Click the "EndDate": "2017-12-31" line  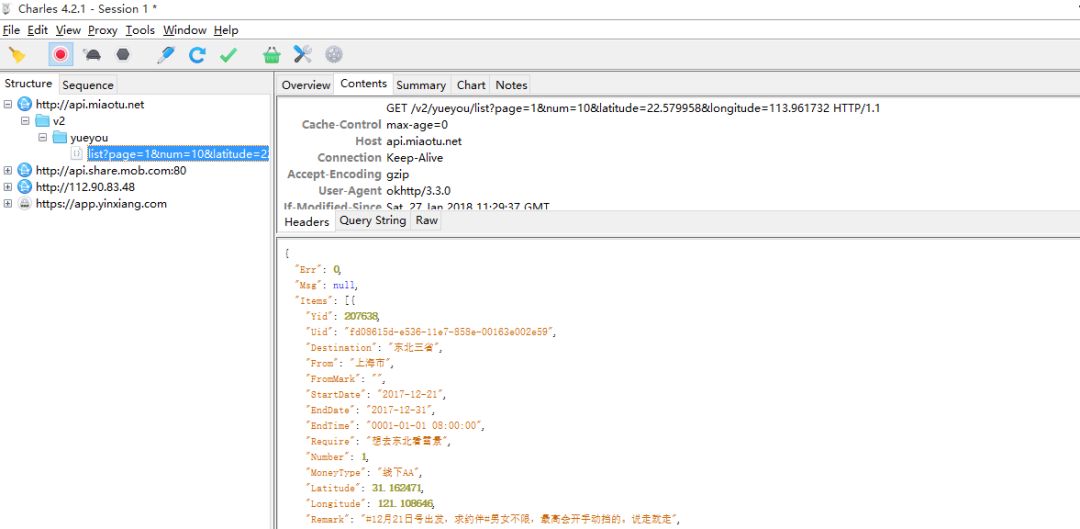pos(371,410)
